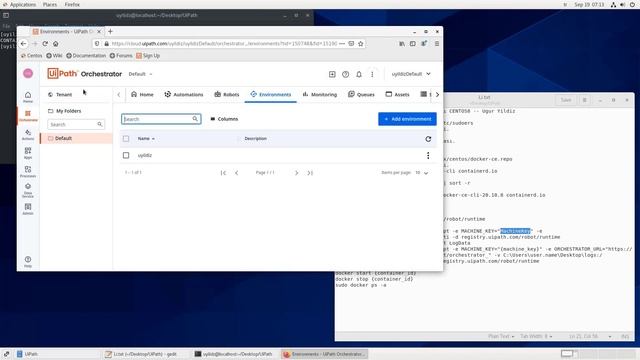Screen dimensions: 640x360
Task: Go to next results page
Action: (x=296, y=173)
